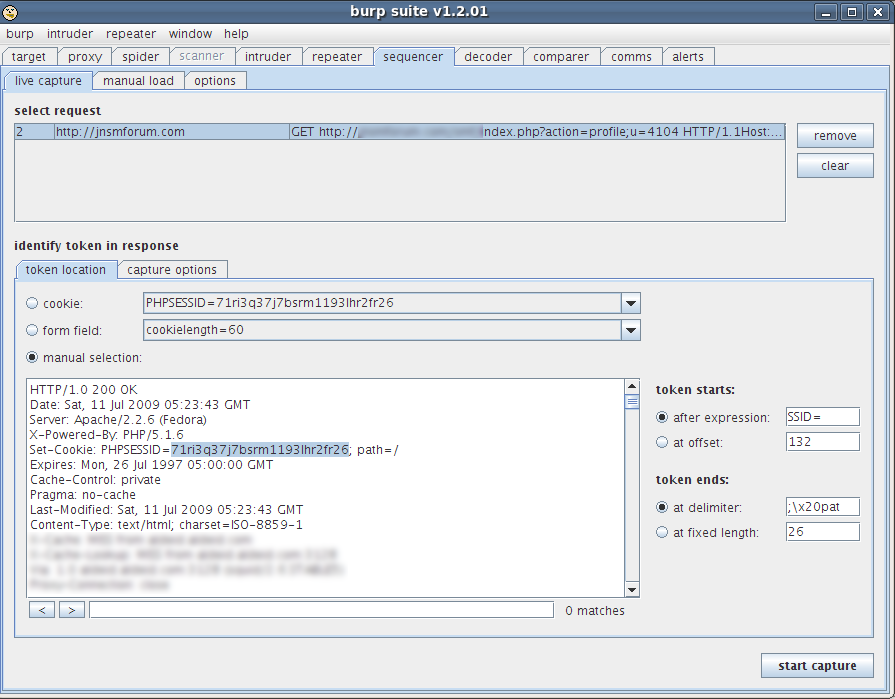Expand the PHPSESSID cookie dropdown
The width and height of the screenshot is (895, 699).
coord(630,303)
